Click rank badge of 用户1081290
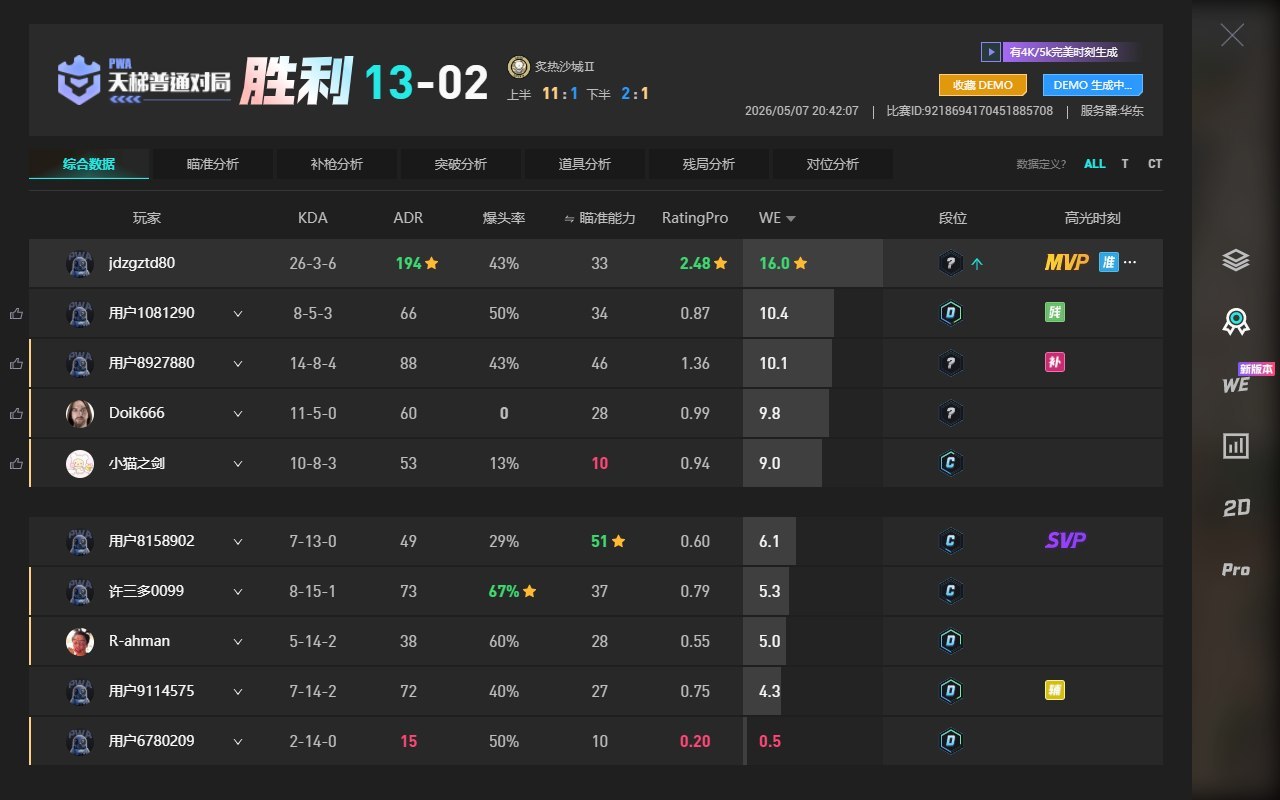This screenshot has width=1280, height=800. pos(950,313)
